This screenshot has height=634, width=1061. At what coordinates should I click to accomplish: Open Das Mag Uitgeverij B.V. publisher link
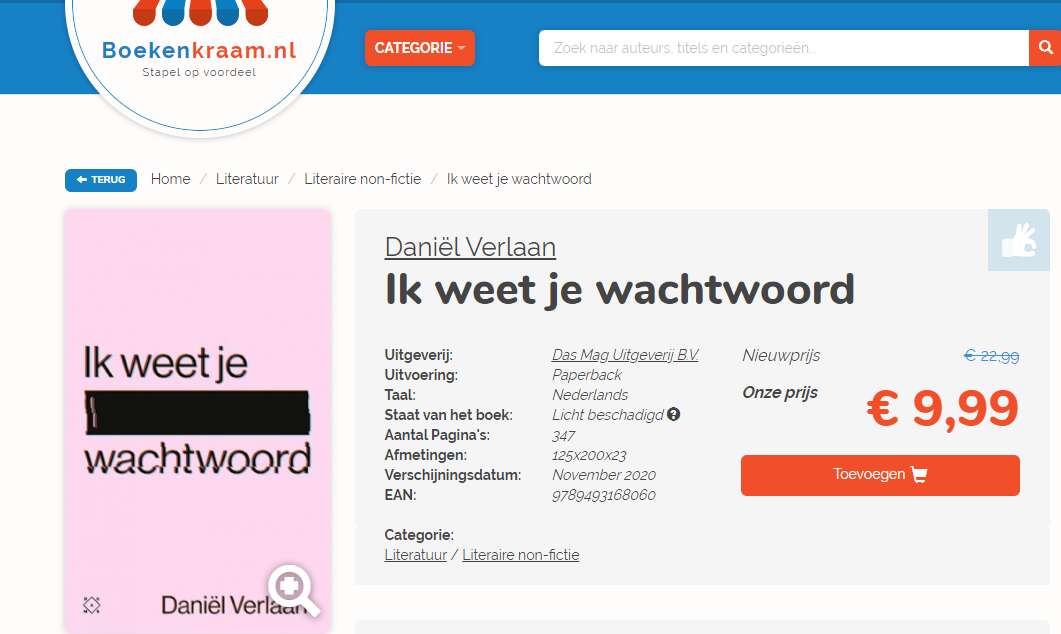click(x=625, y=355)
